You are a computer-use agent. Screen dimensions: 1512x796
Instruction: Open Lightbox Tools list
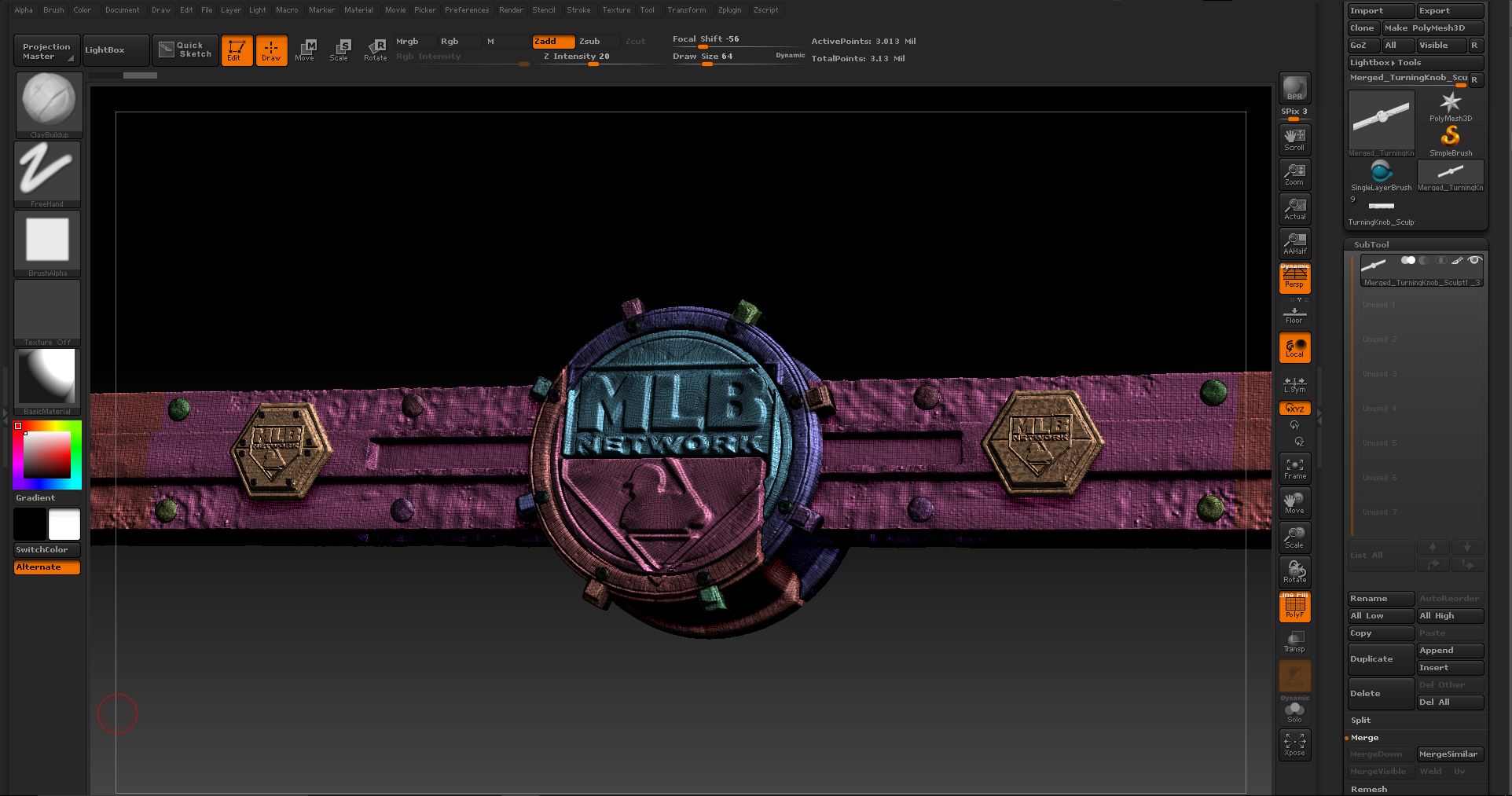(1415, 62)
